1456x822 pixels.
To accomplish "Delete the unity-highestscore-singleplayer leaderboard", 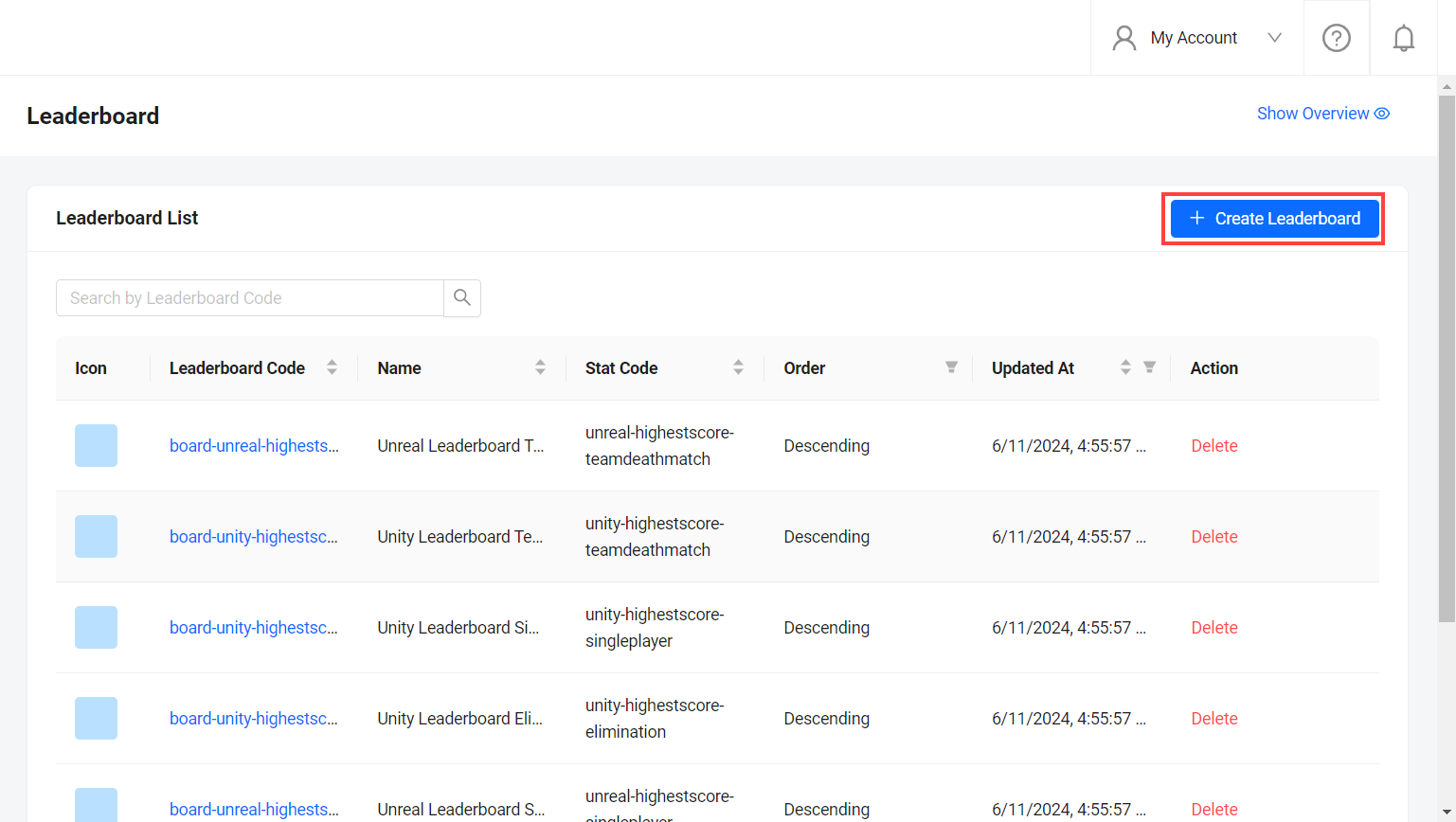I will [x=1214, y=628].
